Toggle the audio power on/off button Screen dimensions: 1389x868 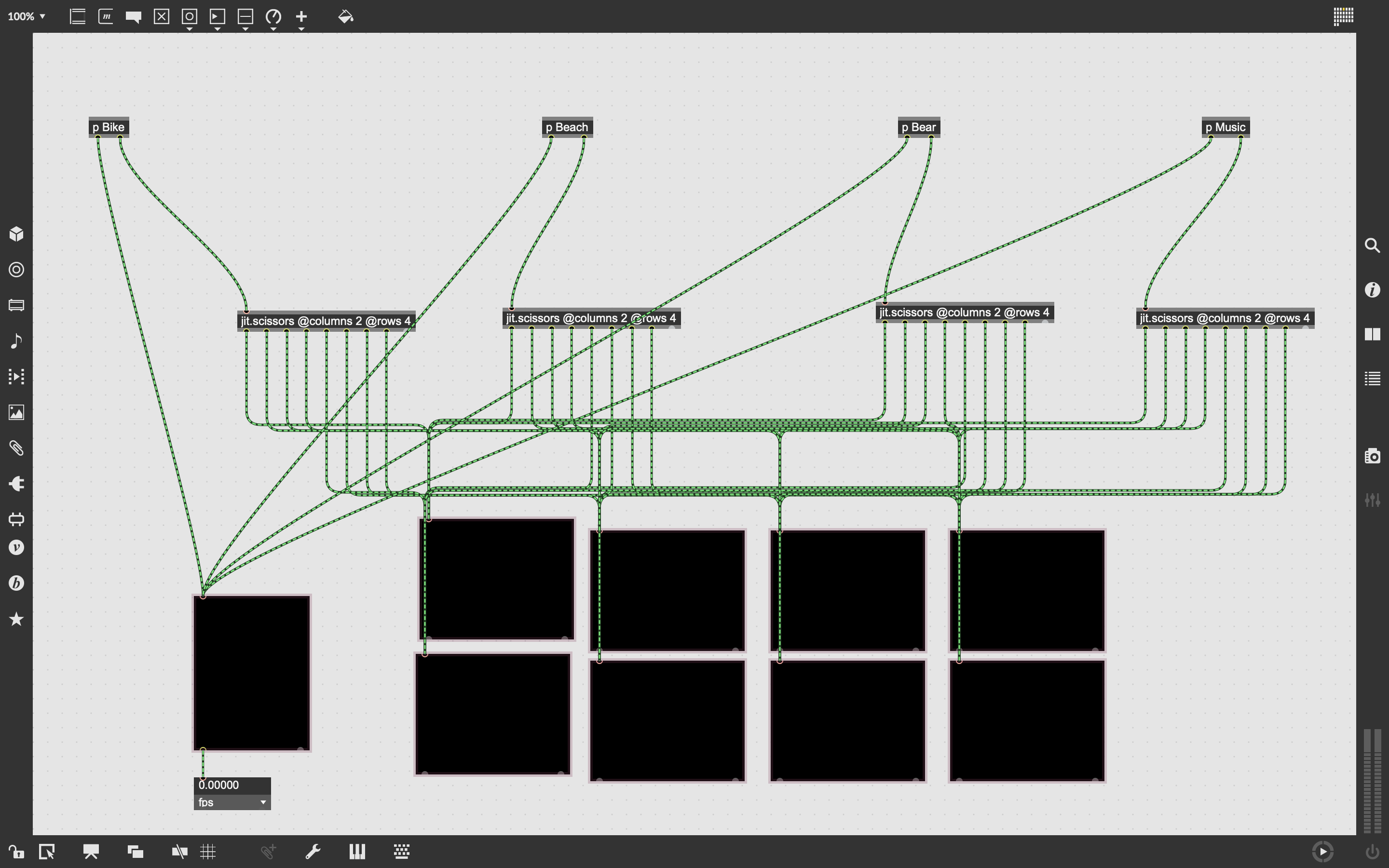(1372, 851)
